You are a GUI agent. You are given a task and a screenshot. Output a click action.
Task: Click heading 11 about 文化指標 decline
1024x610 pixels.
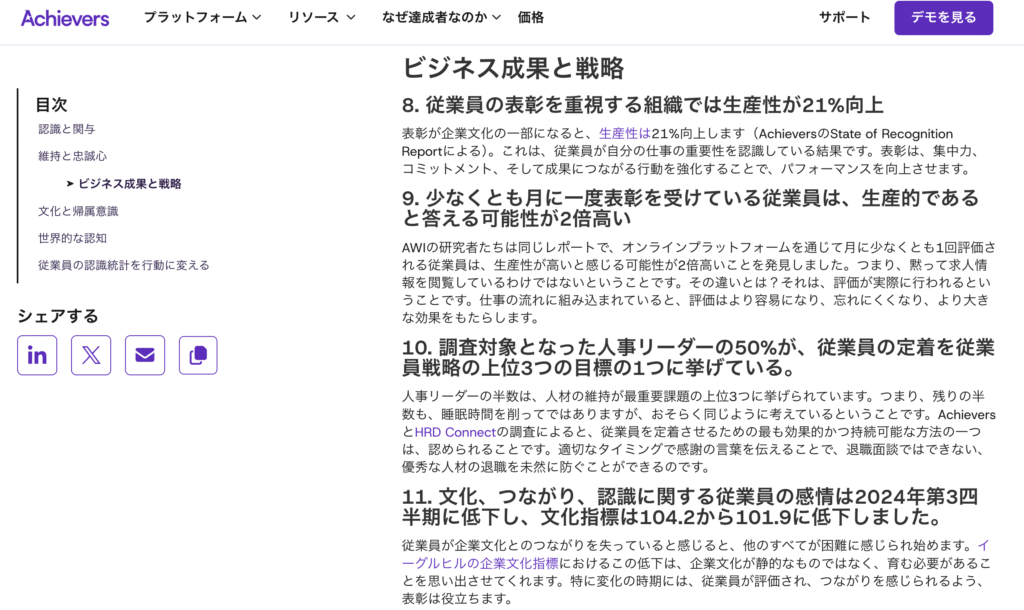pyautogui.click(x=690, y=507)
